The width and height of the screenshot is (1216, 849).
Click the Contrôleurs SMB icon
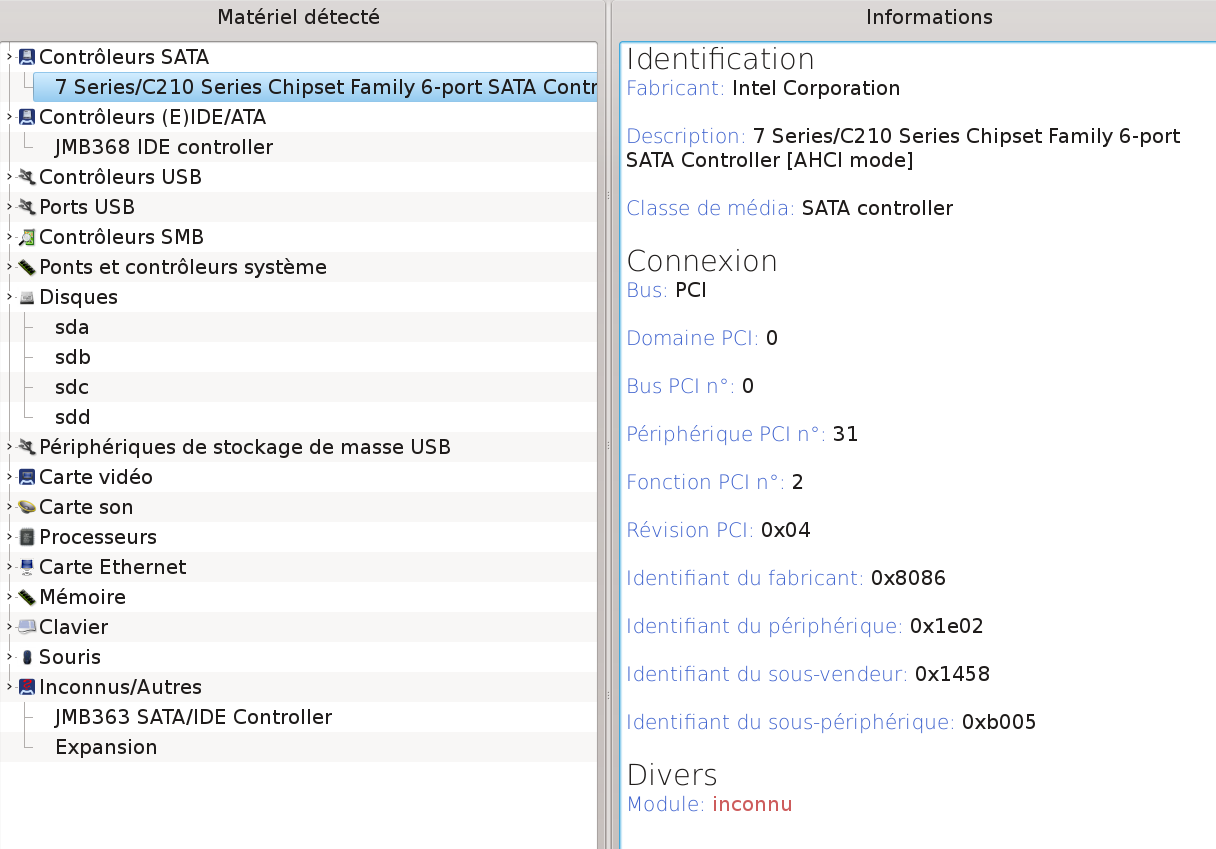27,237
